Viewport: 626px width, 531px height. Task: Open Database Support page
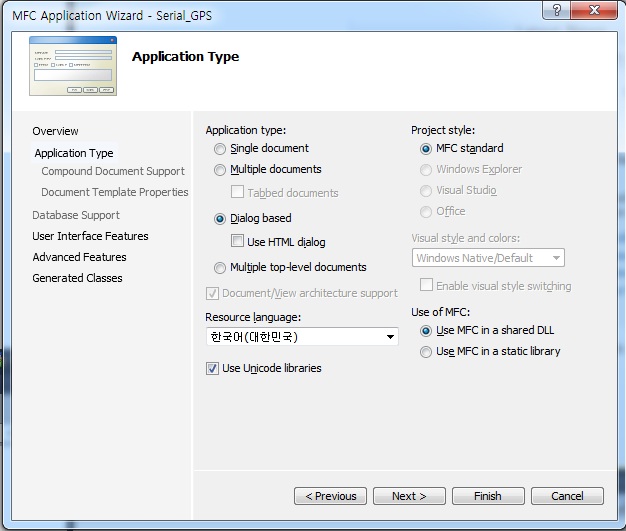point(76,215)
